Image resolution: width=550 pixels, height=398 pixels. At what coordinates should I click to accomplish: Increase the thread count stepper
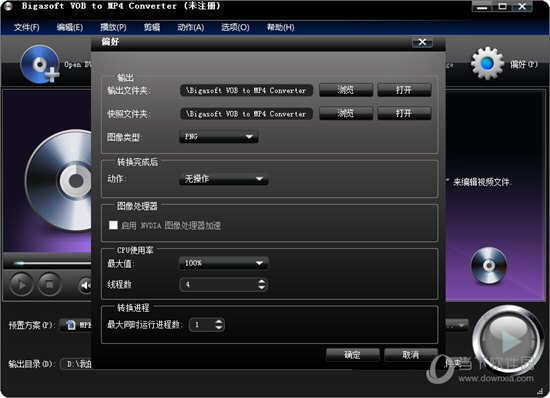tap(261, 281)
